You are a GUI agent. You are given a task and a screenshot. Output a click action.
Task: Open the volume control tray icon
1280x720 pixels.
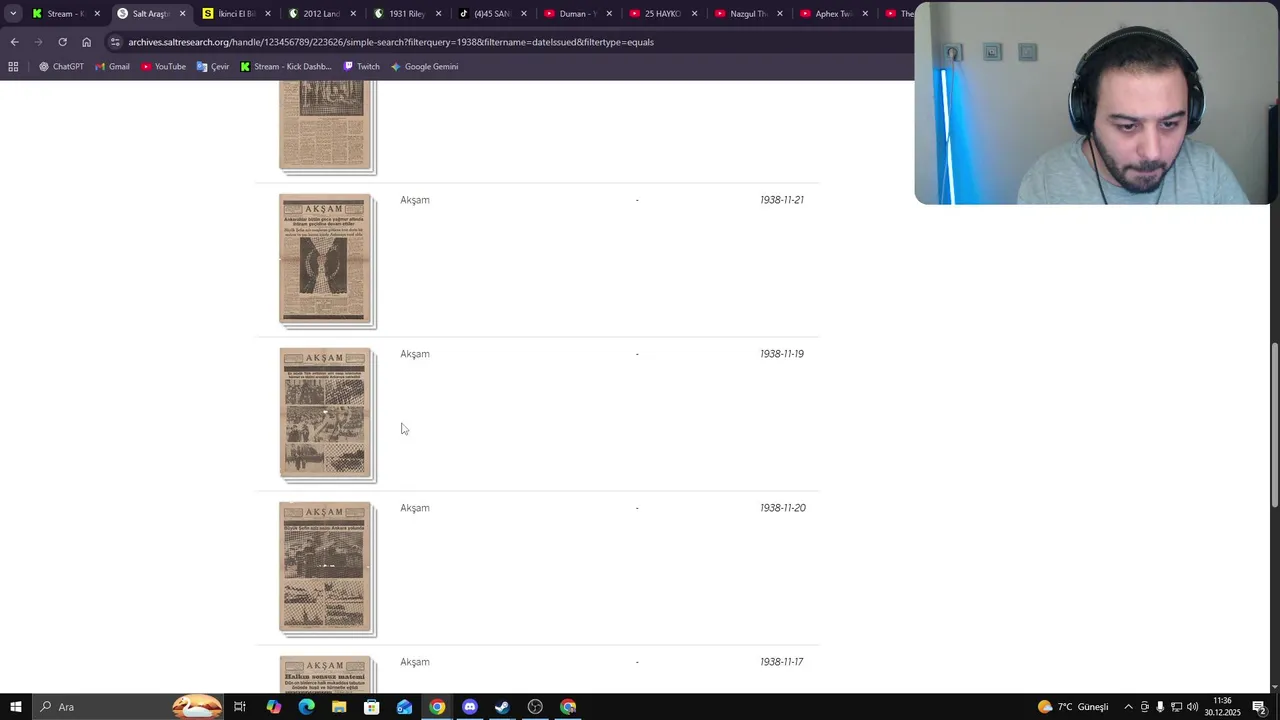(1192, 707)
